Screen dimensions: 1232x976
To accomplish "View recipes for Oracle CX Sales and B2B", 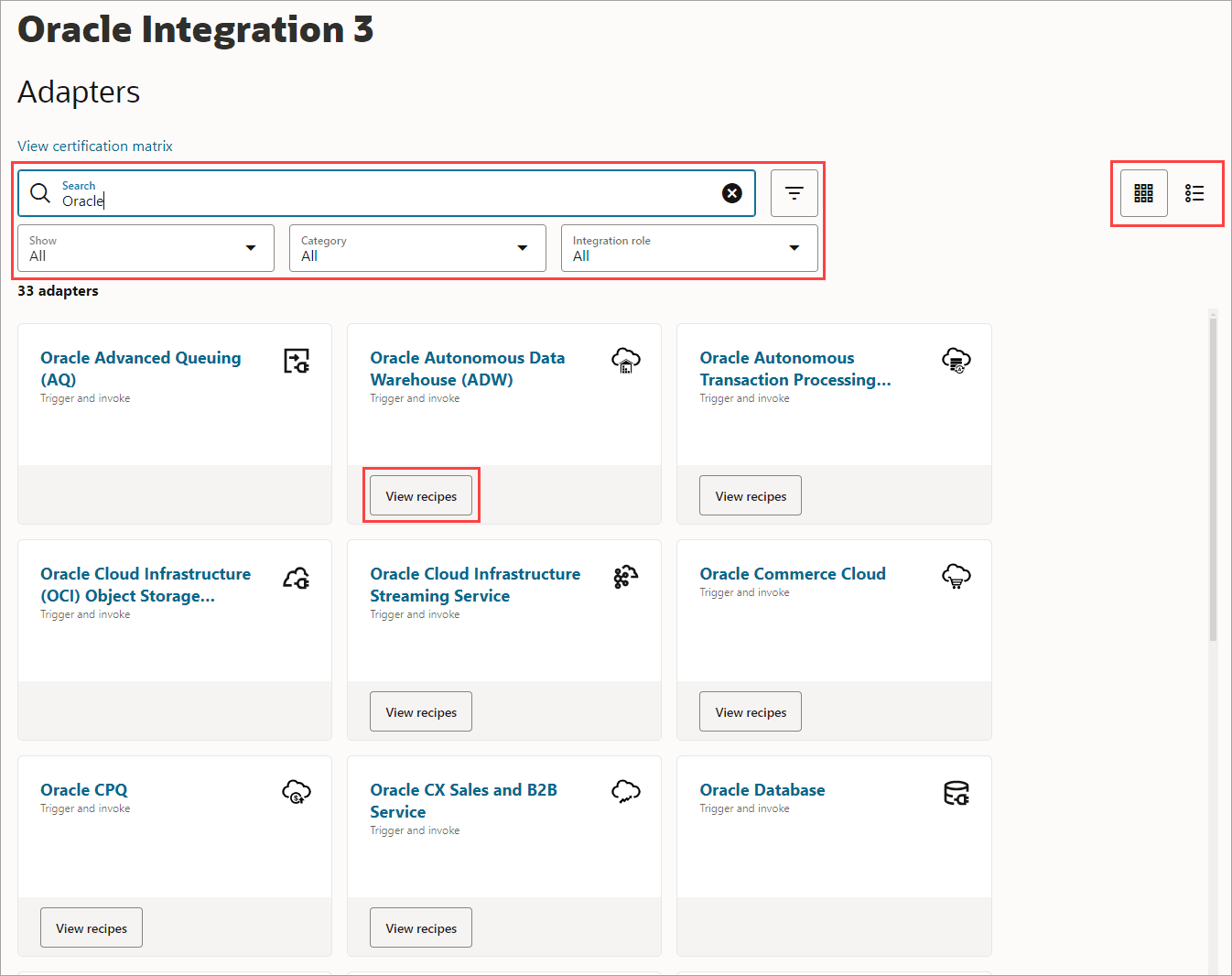I will (421, 928).
